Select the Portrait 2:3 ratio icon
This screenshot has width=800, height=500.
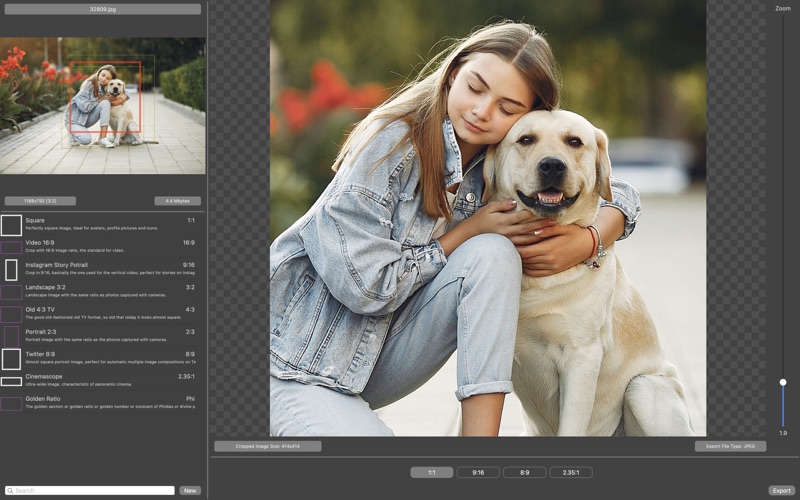[x=11, y=337]
